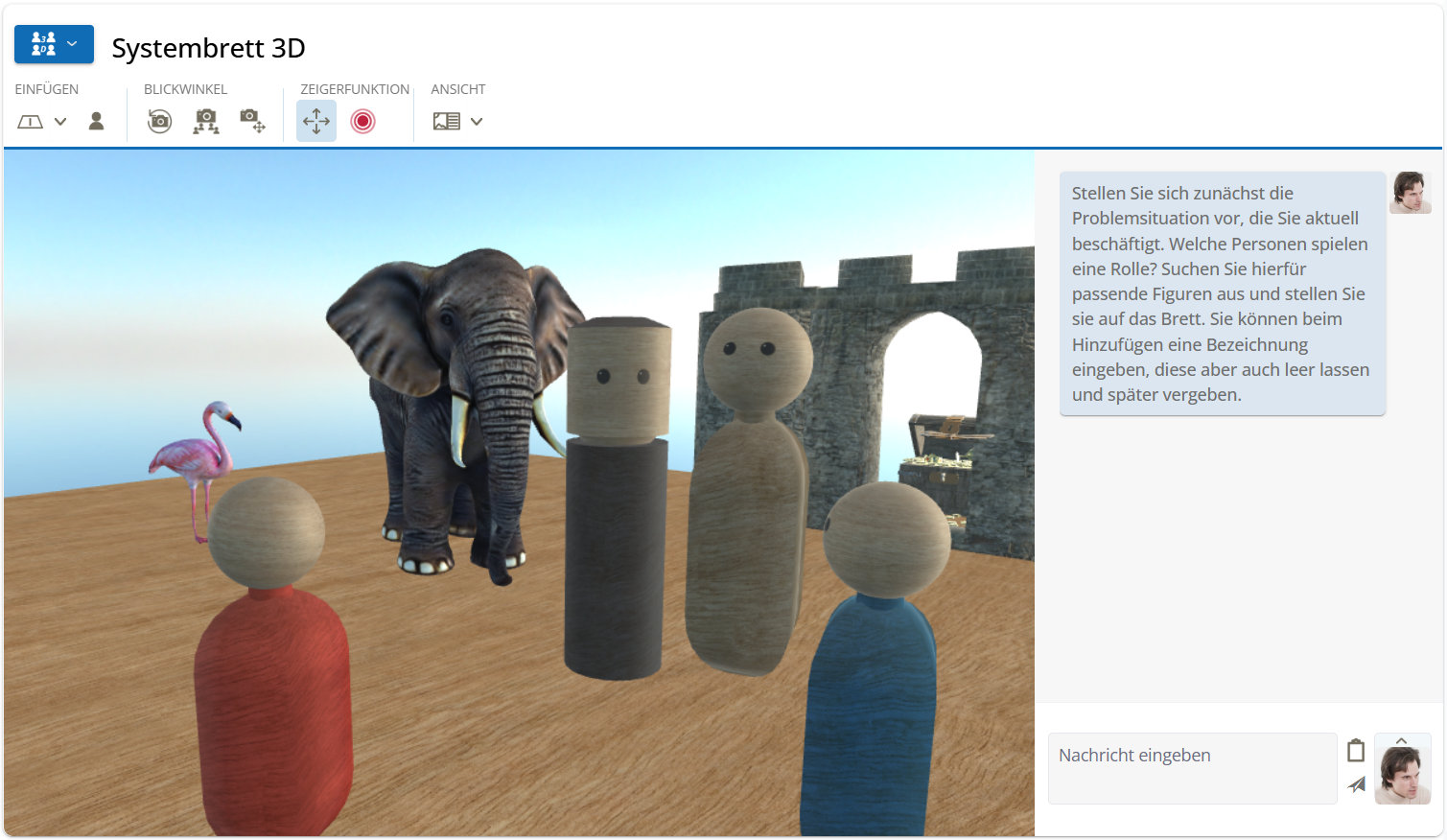Expand the chevron above the webcam thumbnail
Image resolution: width=1447 pixels, height=840 pixels.
pos(1402,740)
